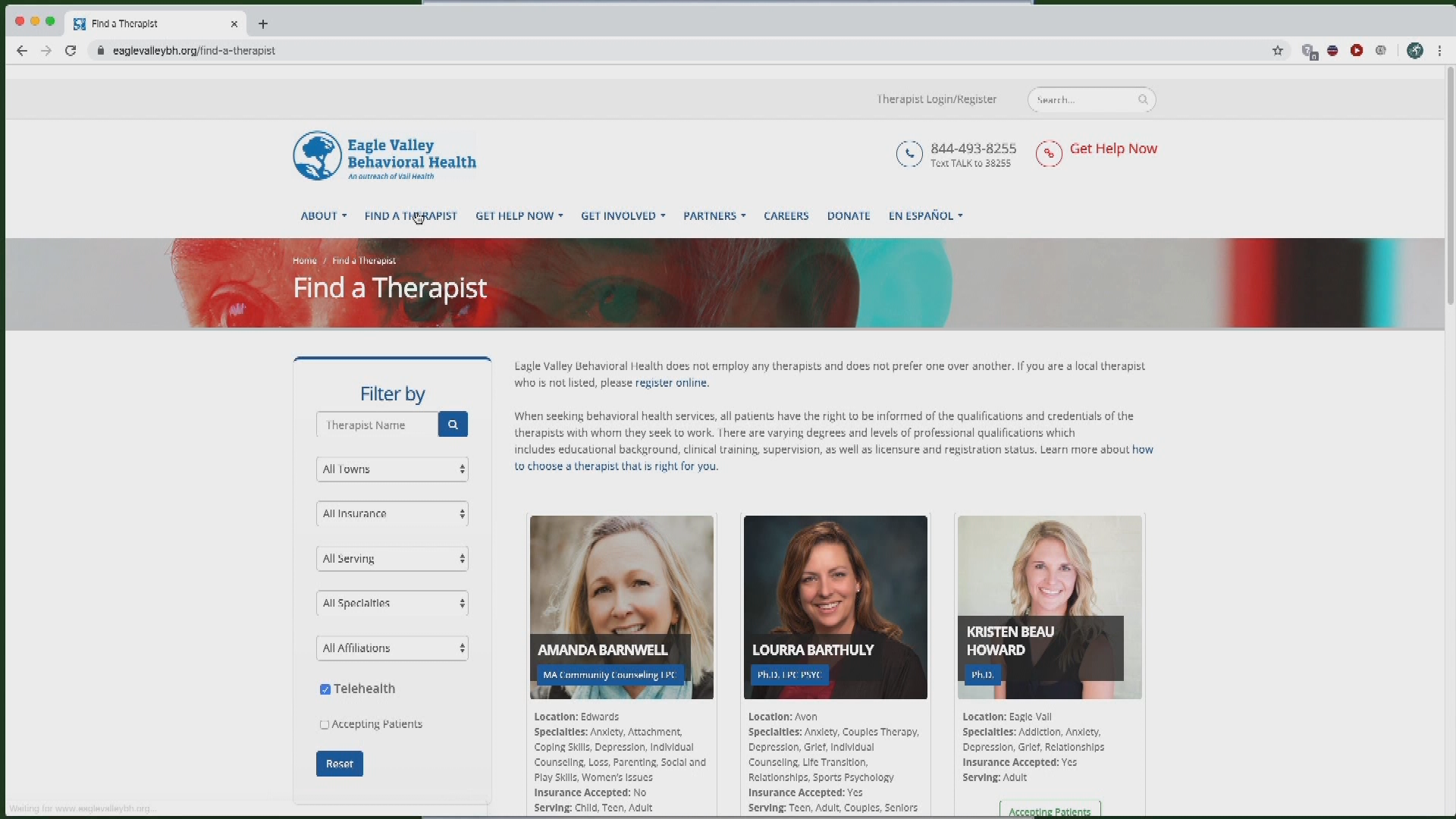Open the Get Involved menu
Viewport: 1456px width, 819px height.
pyautogui.click(x=623, y=216)
